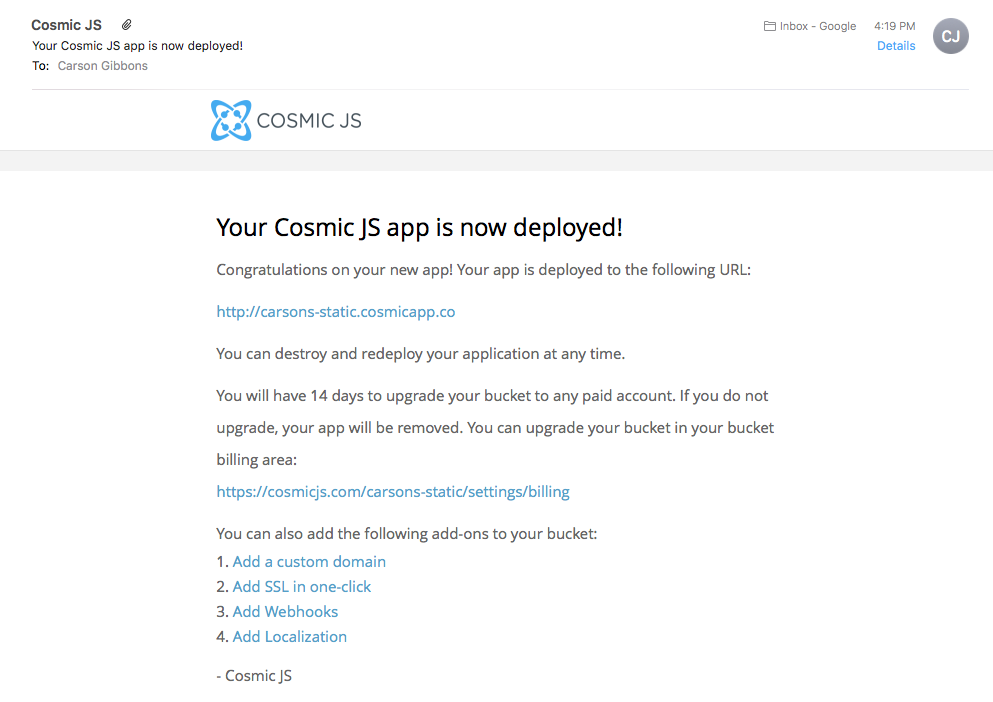
Task: Open the carsons-static.cosmicapp.co app URL
Action: click(335, 312)
